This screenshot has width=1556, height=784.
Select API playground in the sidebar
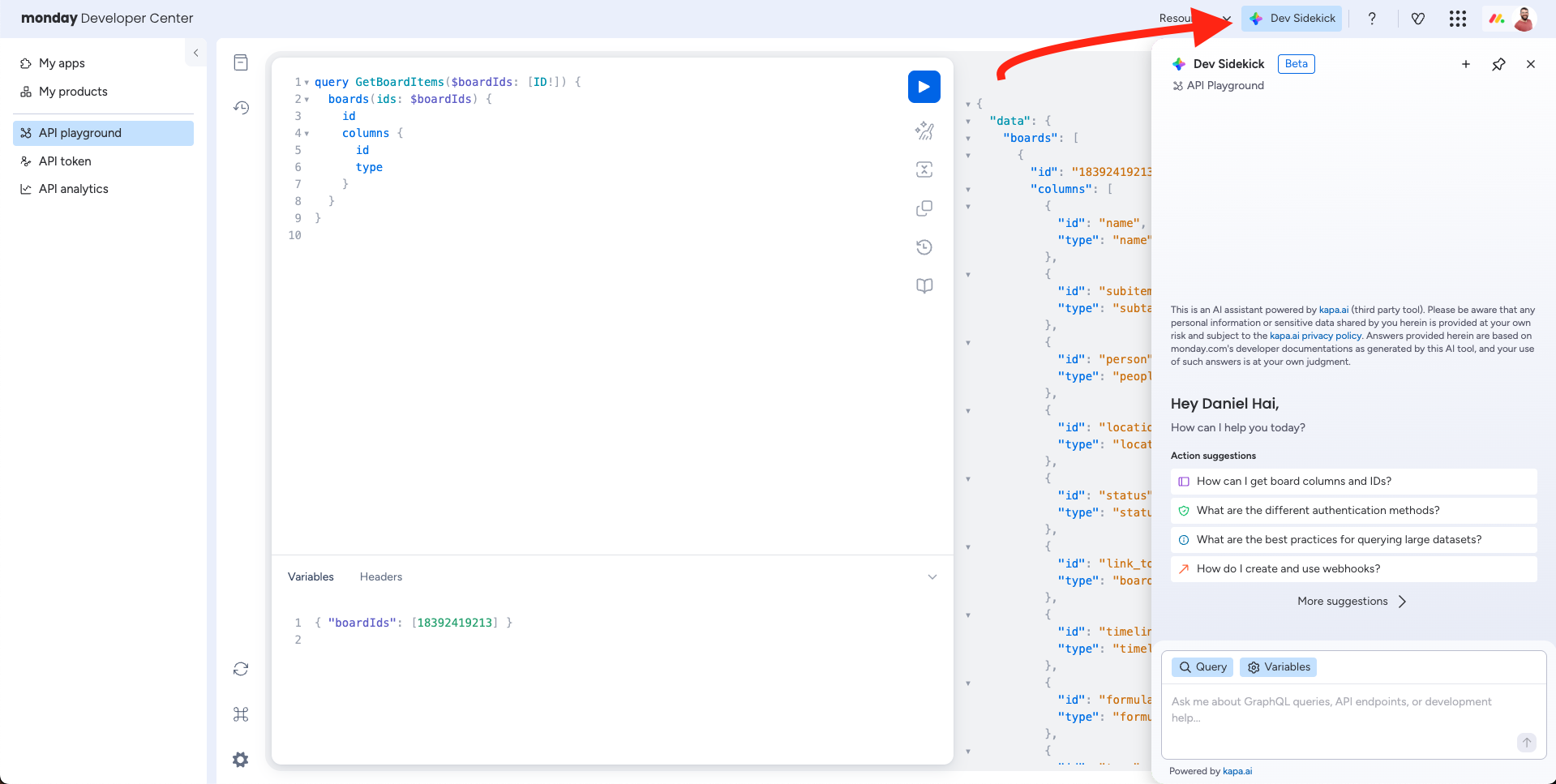tap(103, 133)
